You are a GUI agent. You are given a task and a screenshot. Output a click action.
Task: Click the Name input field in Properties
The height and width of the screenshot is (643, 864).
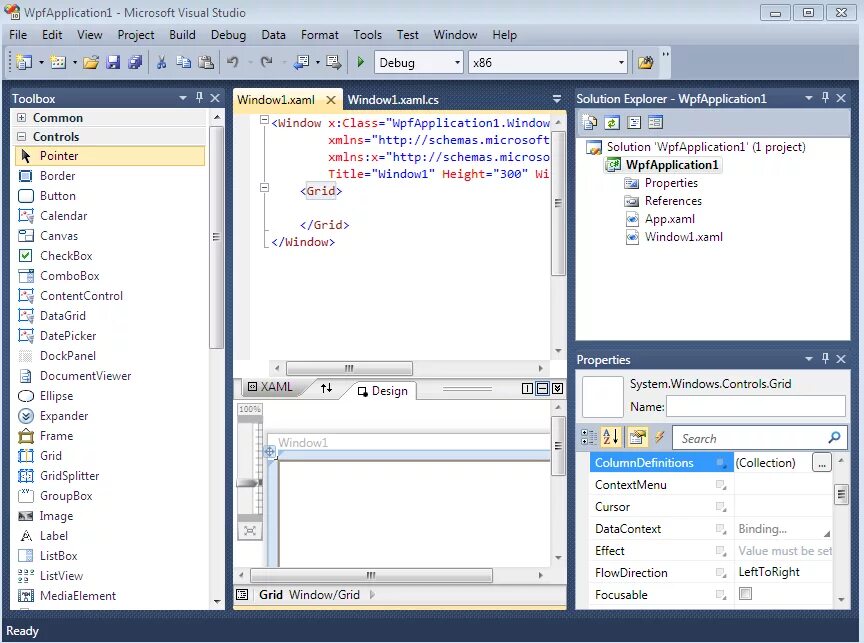[755, 406]
